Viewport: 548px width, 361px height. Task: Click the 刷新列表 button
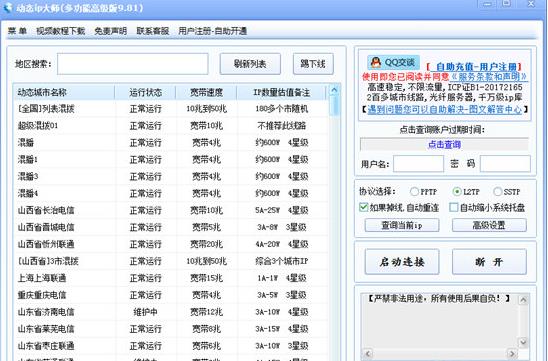tap(250, 64)
